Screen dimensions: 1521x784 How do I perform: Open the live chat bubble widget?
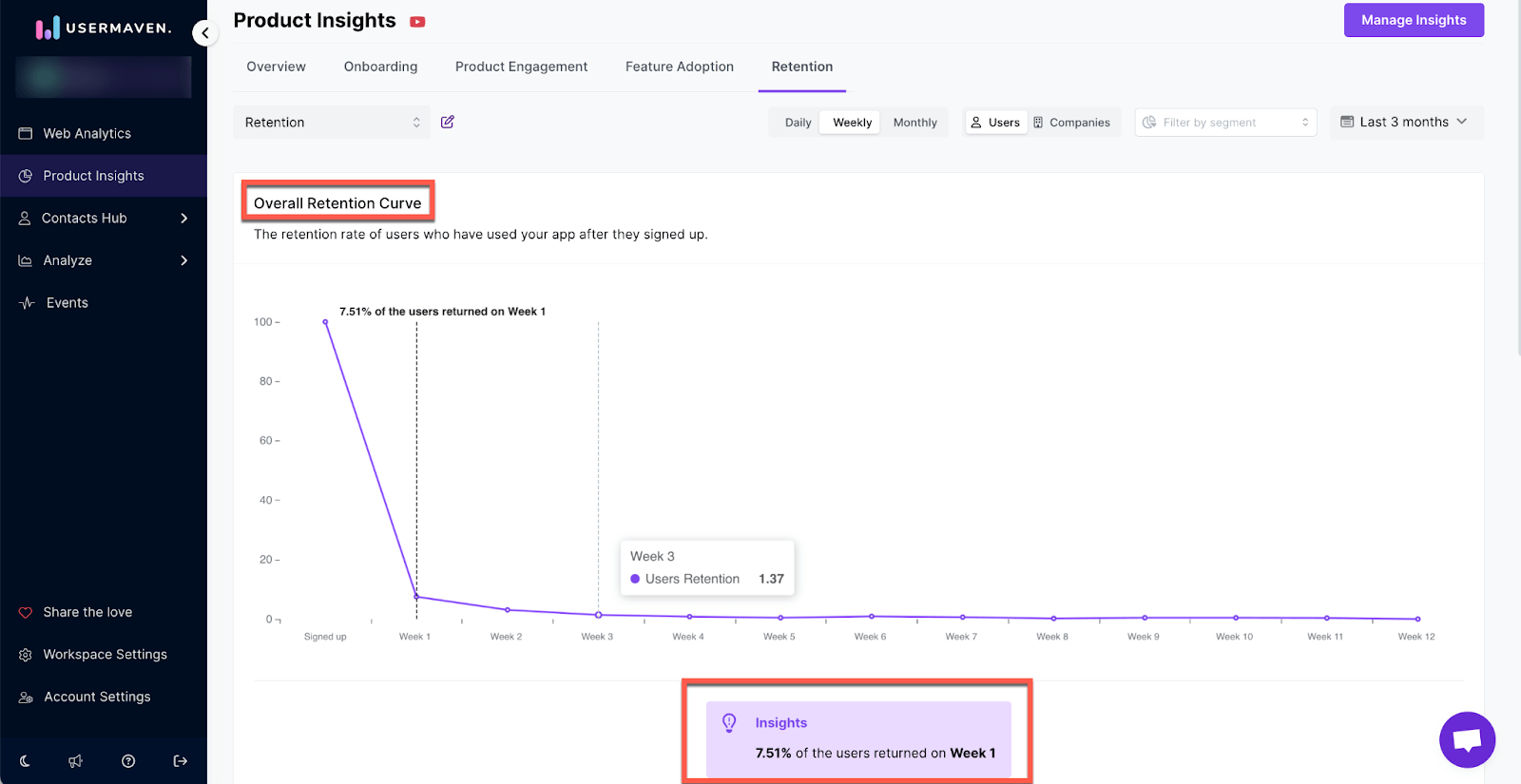click(x=1467, y=739)
